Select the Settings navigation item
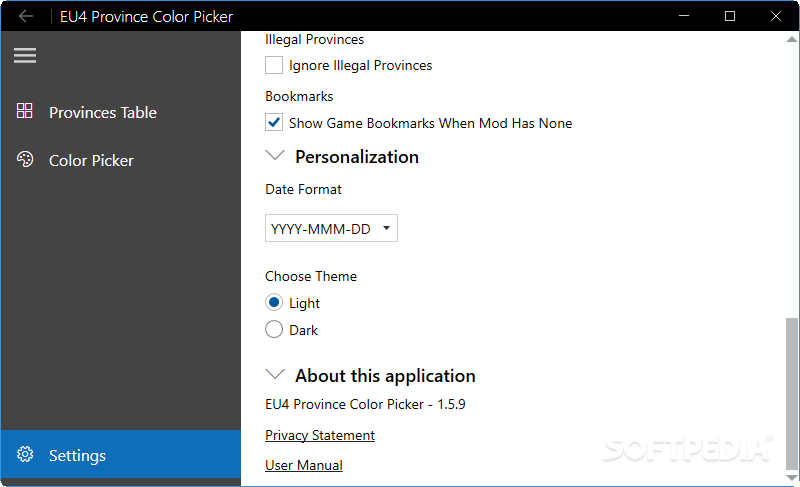Image resolution: width=800 pixels, height=487 pixels. pyautogui.click(x=121, y=454)
